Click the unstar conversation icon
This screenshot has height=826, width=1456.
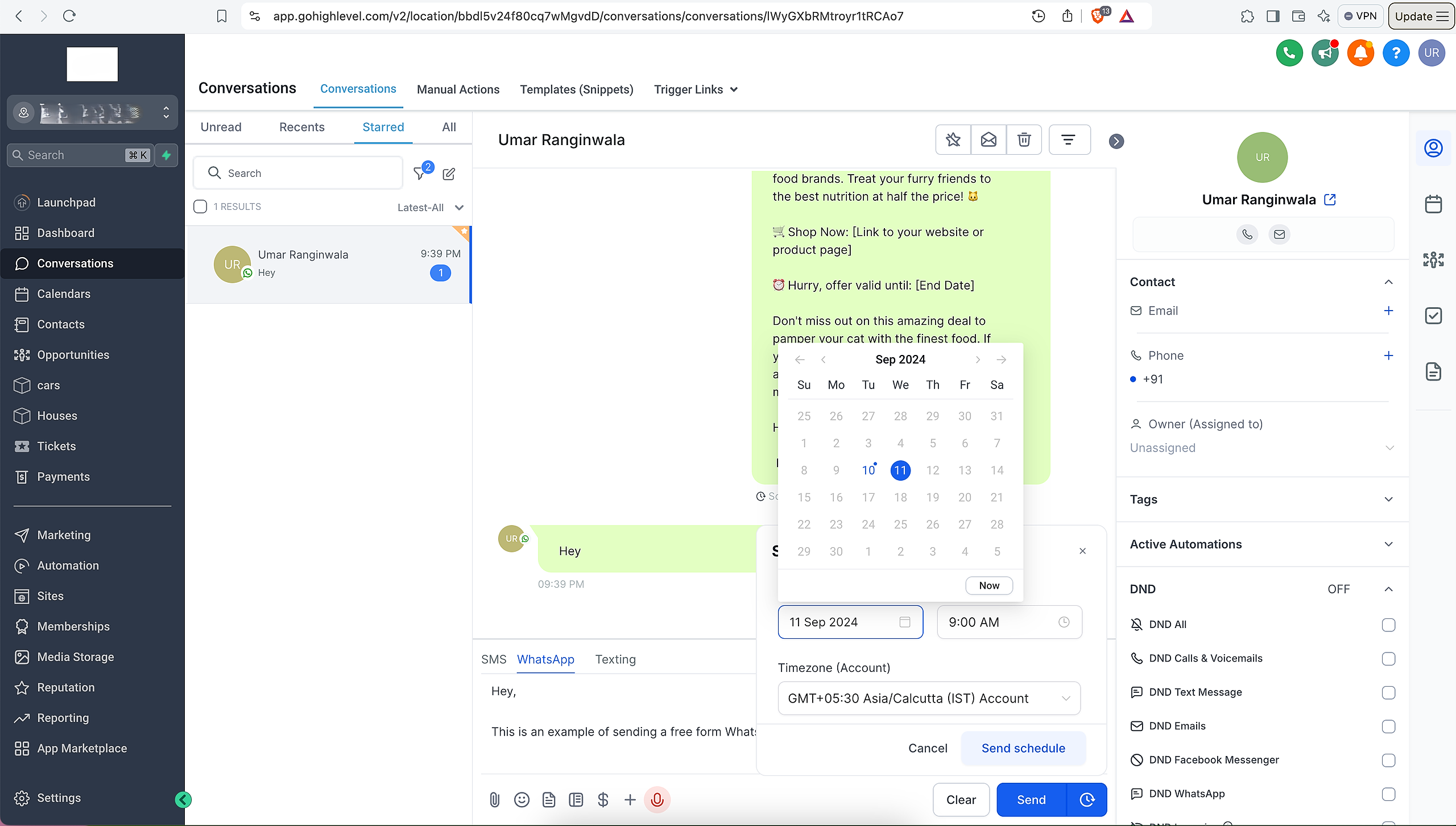click(x=953, y=139)
